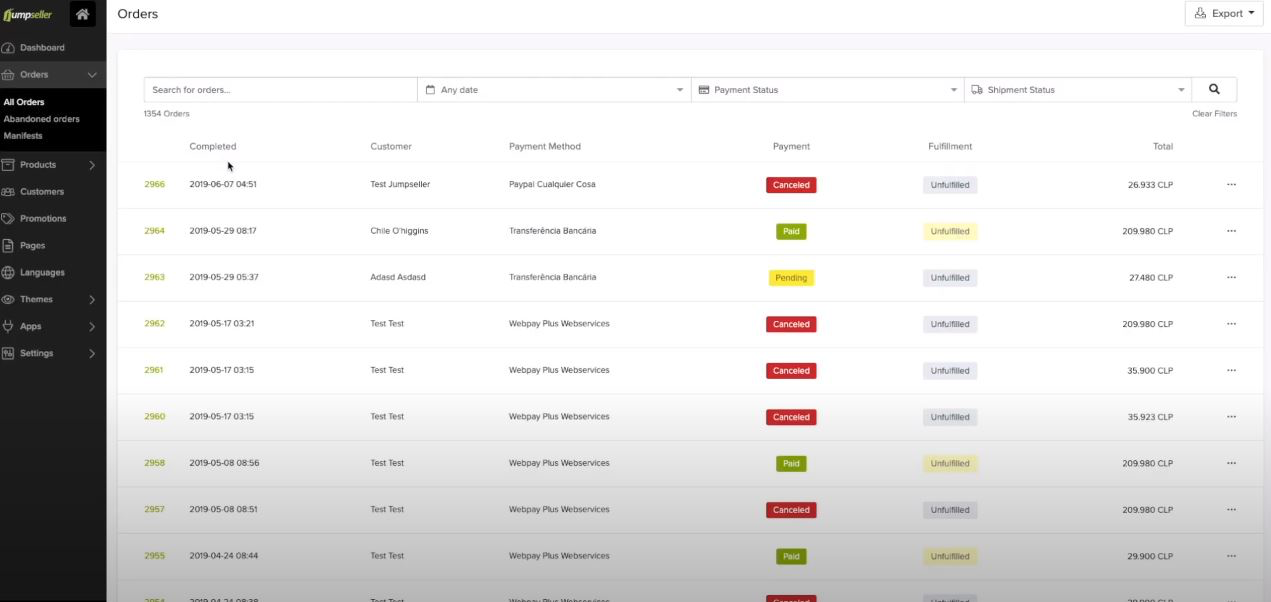
Task: Open the Shipment Status filter dropdown
Action: tap(1078, 90)
